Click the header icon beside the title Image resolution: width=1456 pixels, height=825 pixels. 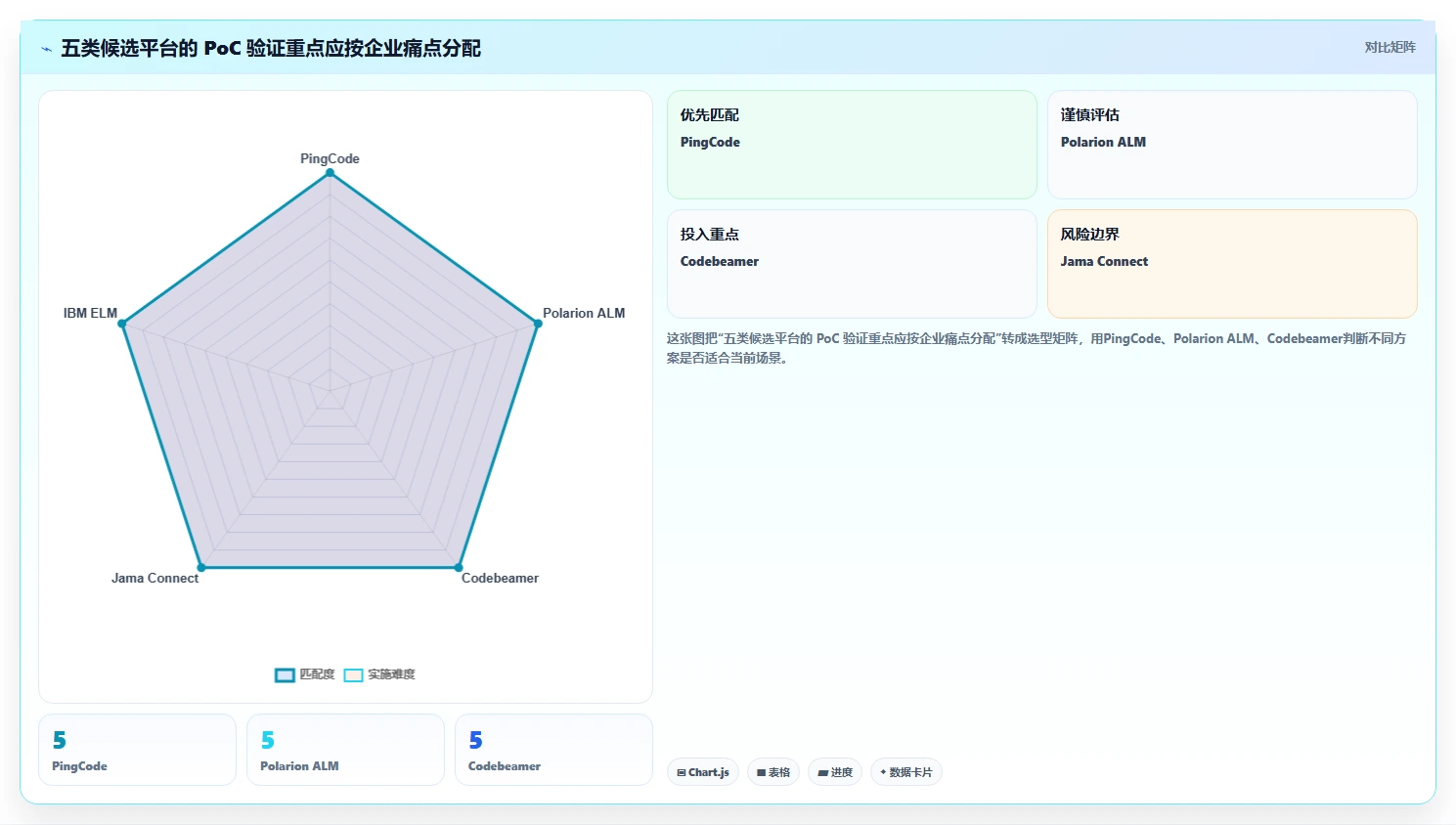pos(46,49)
